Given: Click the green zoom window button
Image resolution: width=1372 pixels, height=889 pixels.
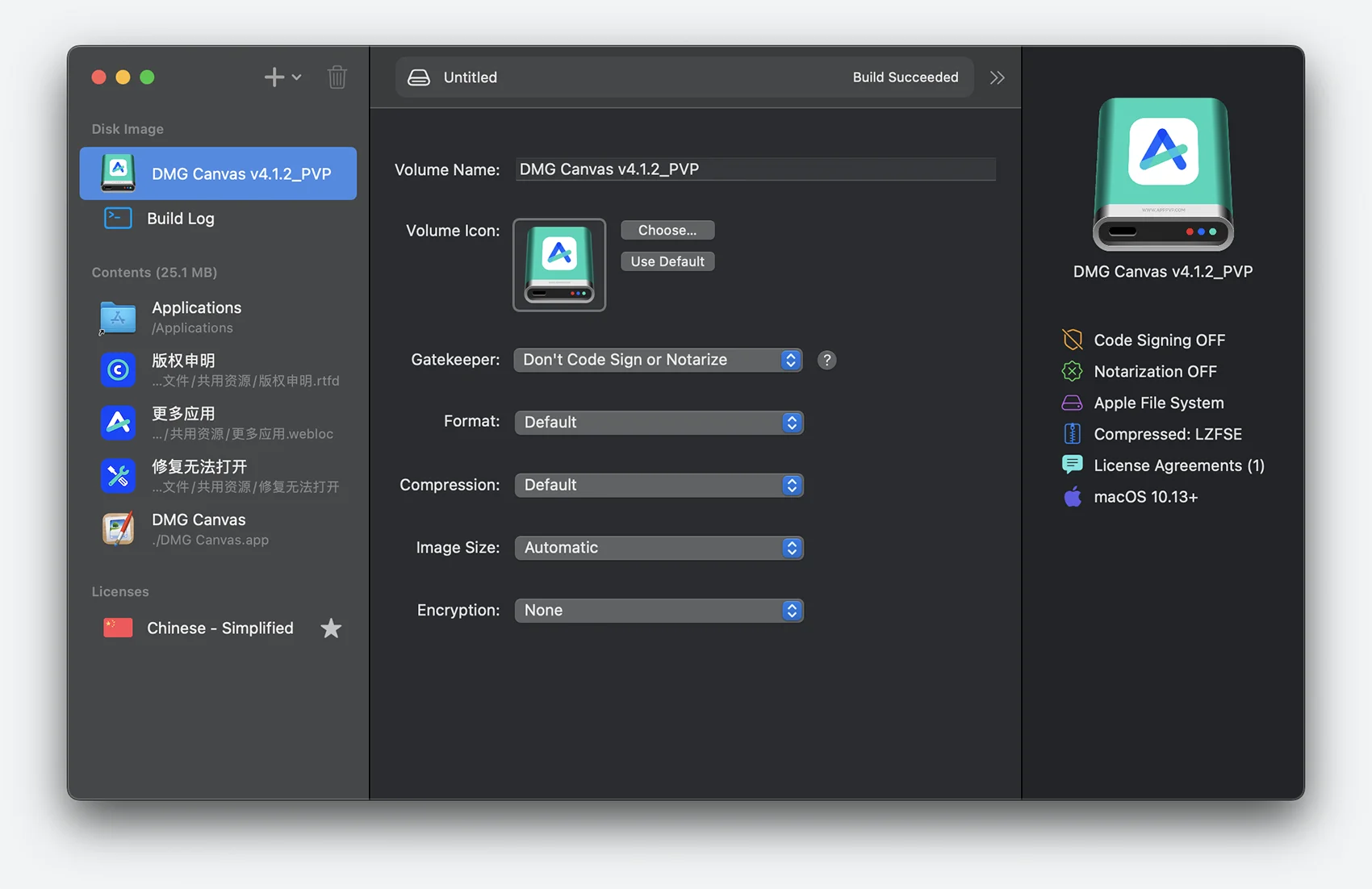Looking at the screenshot, I should [x=147, y=77].
